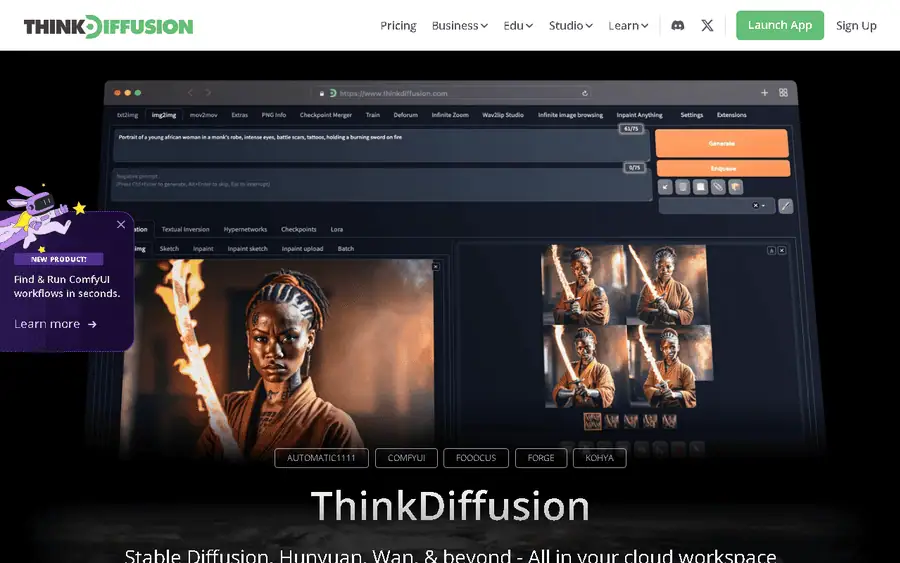Open the Pricing page
This screenshot has height=563, width=900.
pyautogui.click(x=398, y=25)
